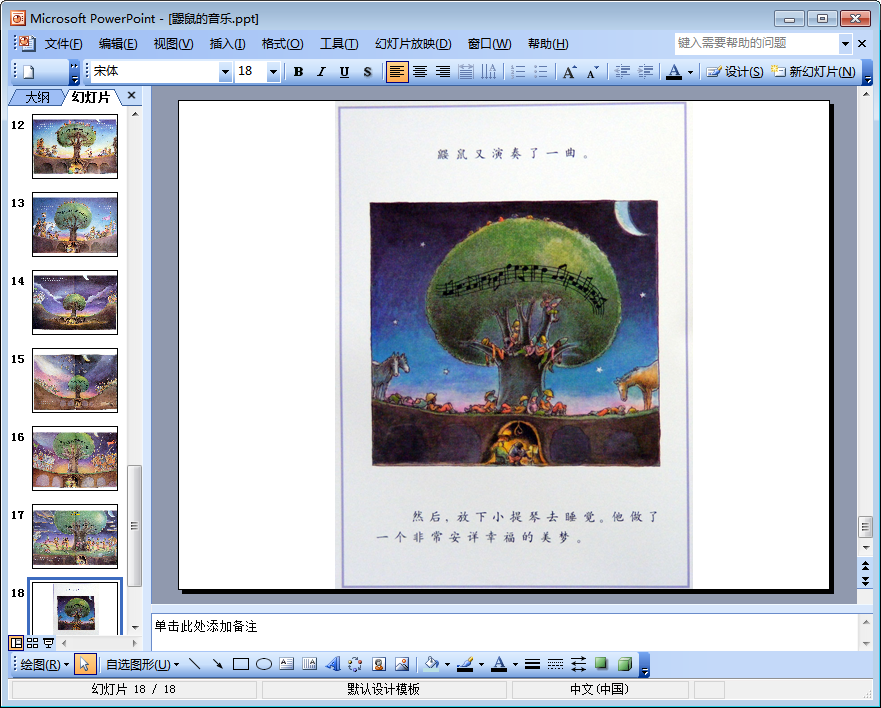This screenshot has height=708, width=881.
Task: Insert Diagram or Organization Chart icon
Action: coord(356,665)
